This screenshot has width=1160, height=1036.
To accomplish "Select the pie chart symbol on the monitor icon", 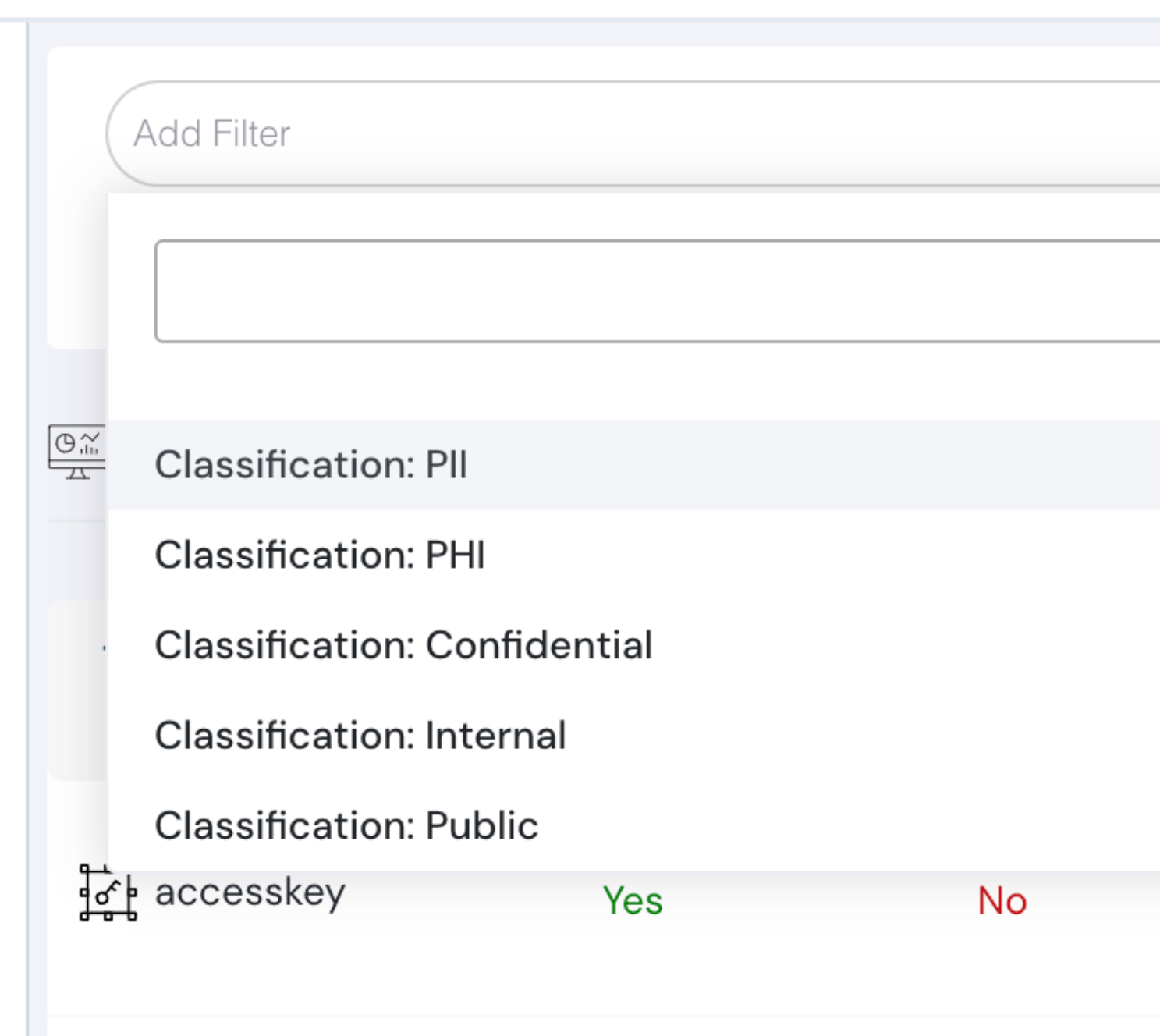I will (x=66, y=442).
